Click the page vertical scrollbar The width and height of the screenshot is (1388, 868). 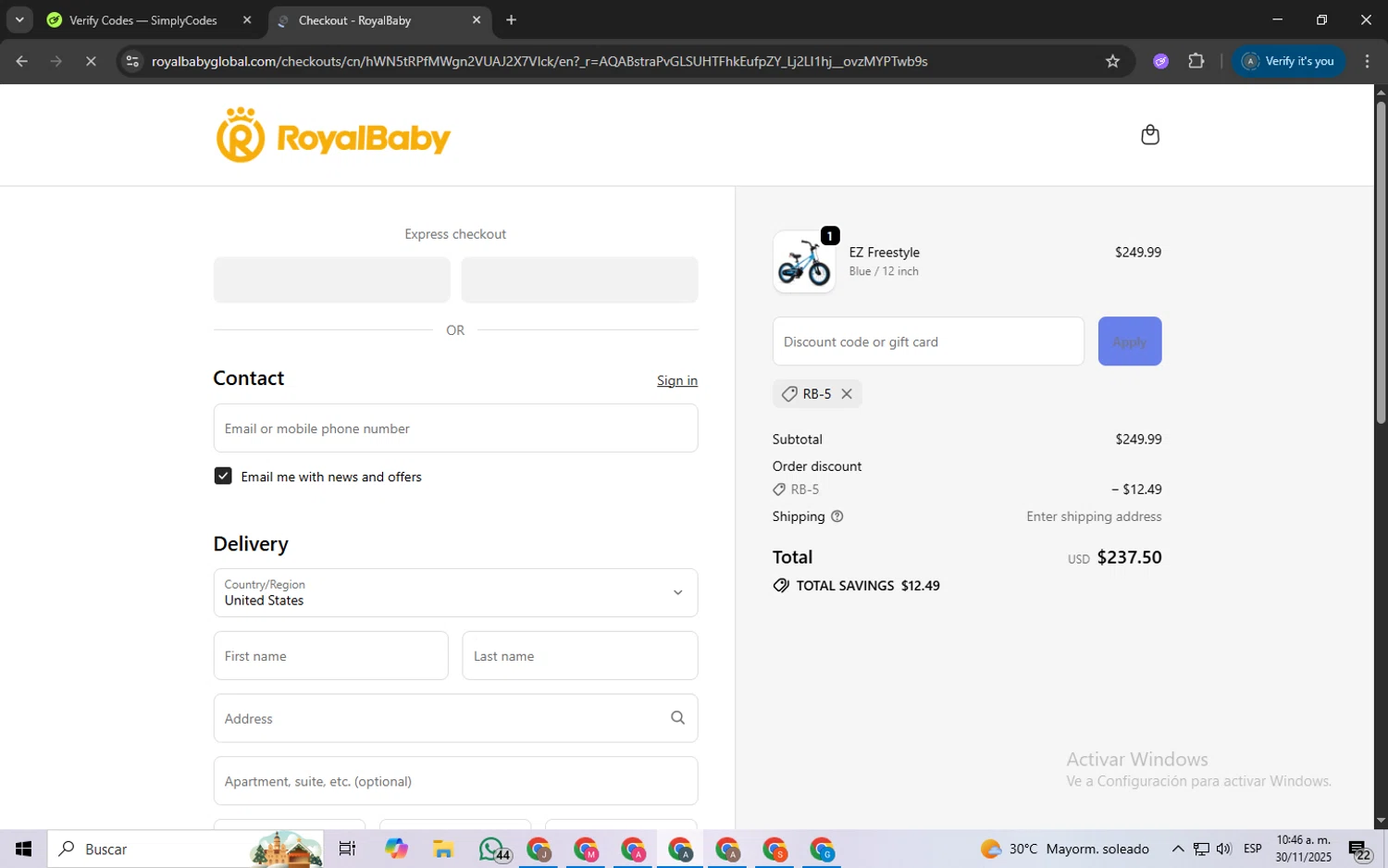click(1381, 262)
